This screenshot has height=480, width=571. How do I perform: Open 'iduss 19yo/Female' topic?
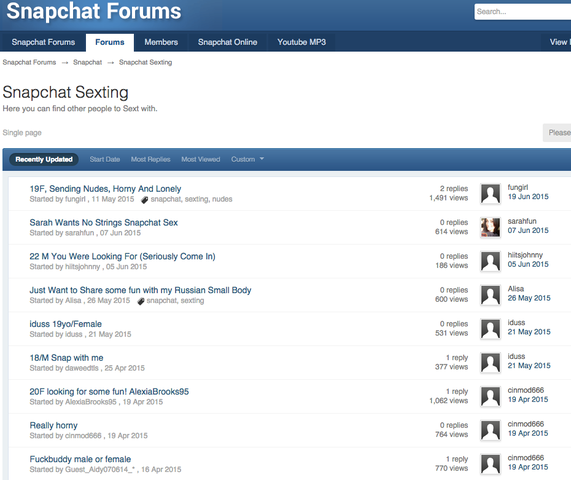66,324
